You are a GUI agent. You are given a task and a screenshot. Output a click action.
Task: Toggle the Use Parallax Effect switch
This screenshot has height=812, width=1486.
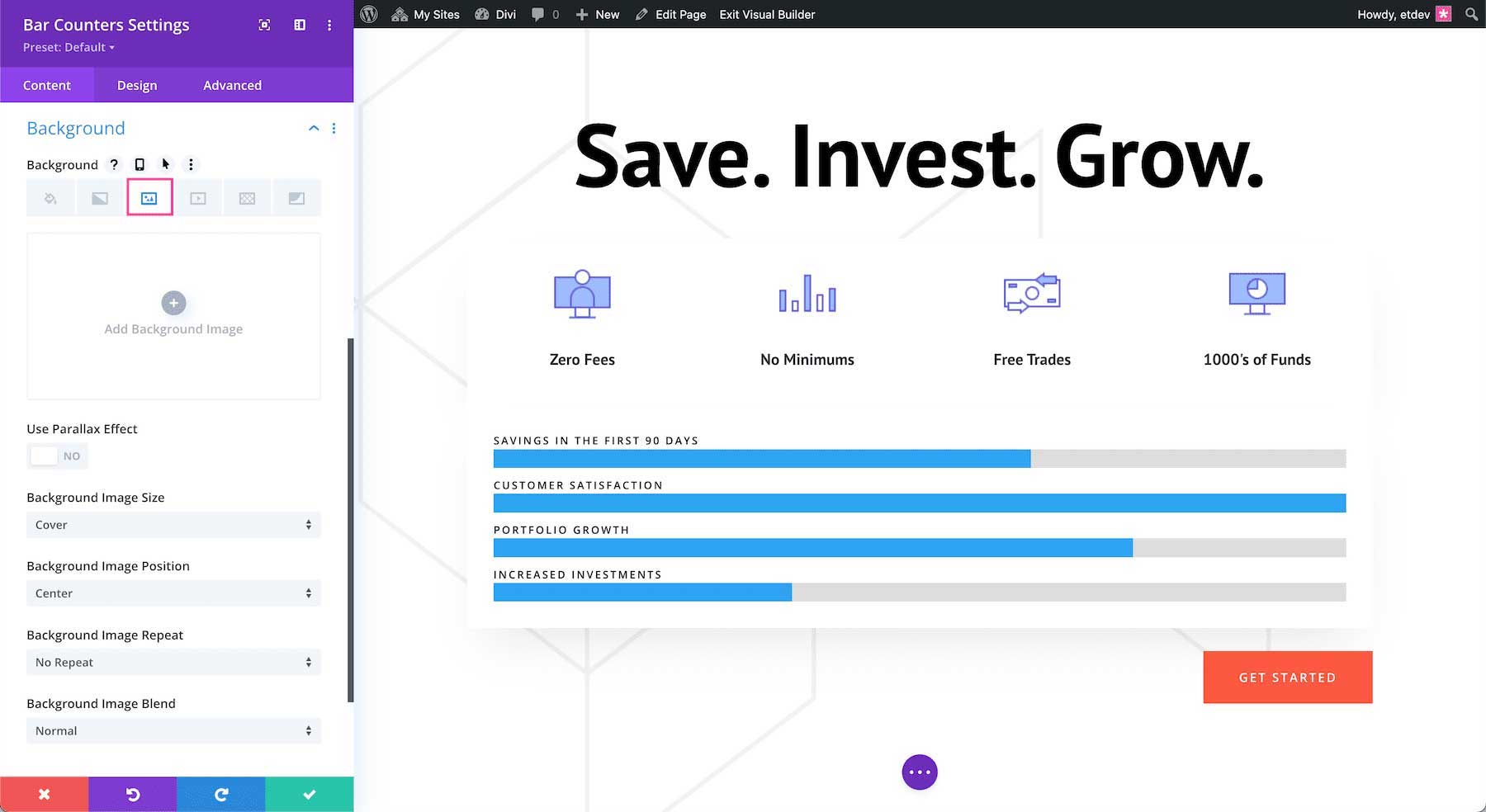57,456
